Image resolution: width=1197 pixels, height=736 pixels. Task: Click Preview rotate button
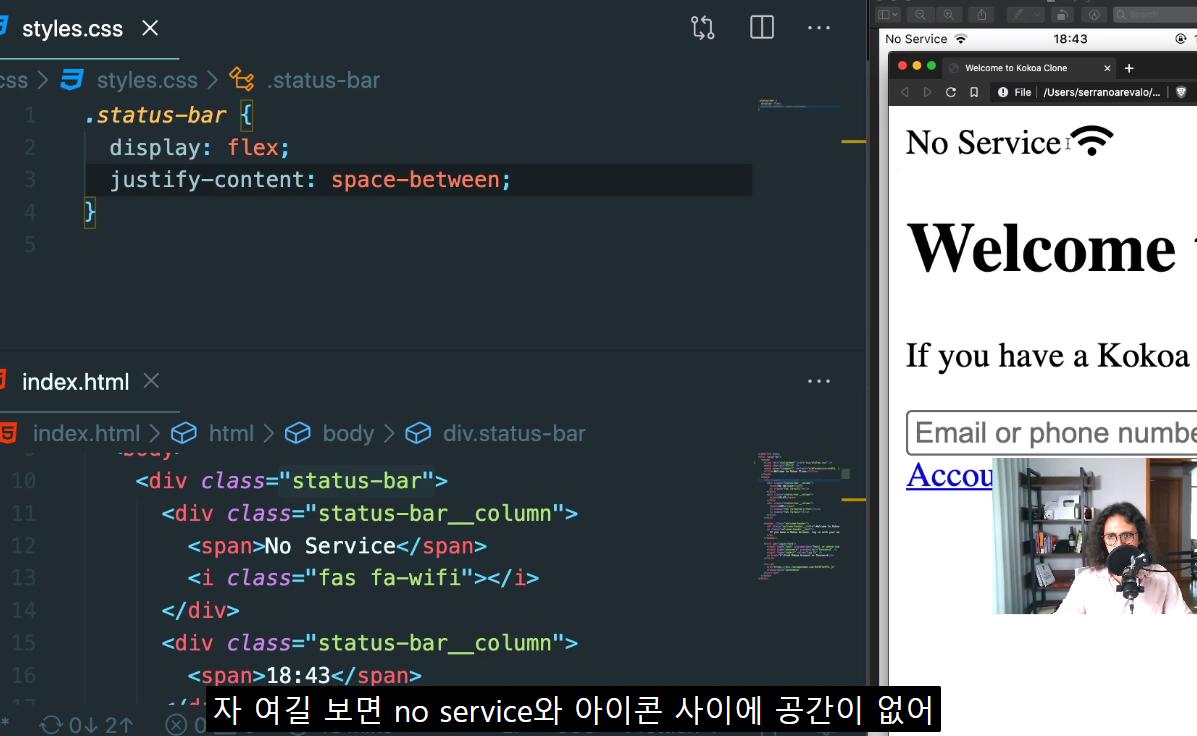(x=1061, y=14)
